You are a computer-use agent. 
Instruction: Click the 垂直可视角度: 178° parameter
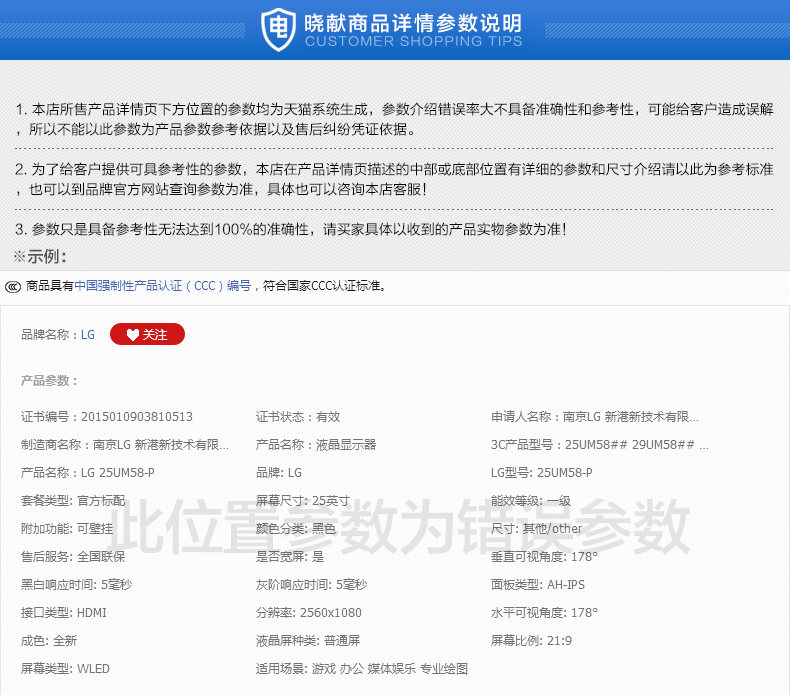tap(545, 556)
